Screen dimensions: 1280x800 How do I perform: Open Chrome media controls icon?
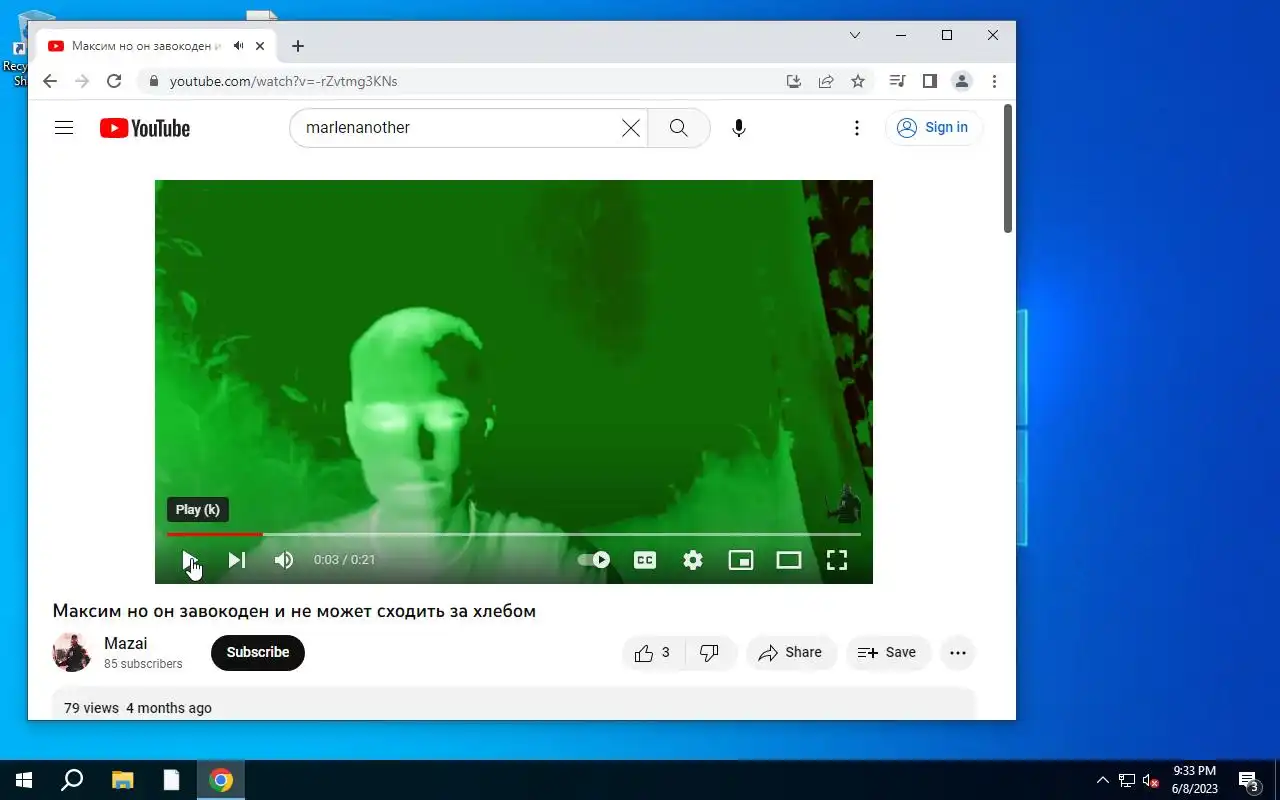click(898, 81)
